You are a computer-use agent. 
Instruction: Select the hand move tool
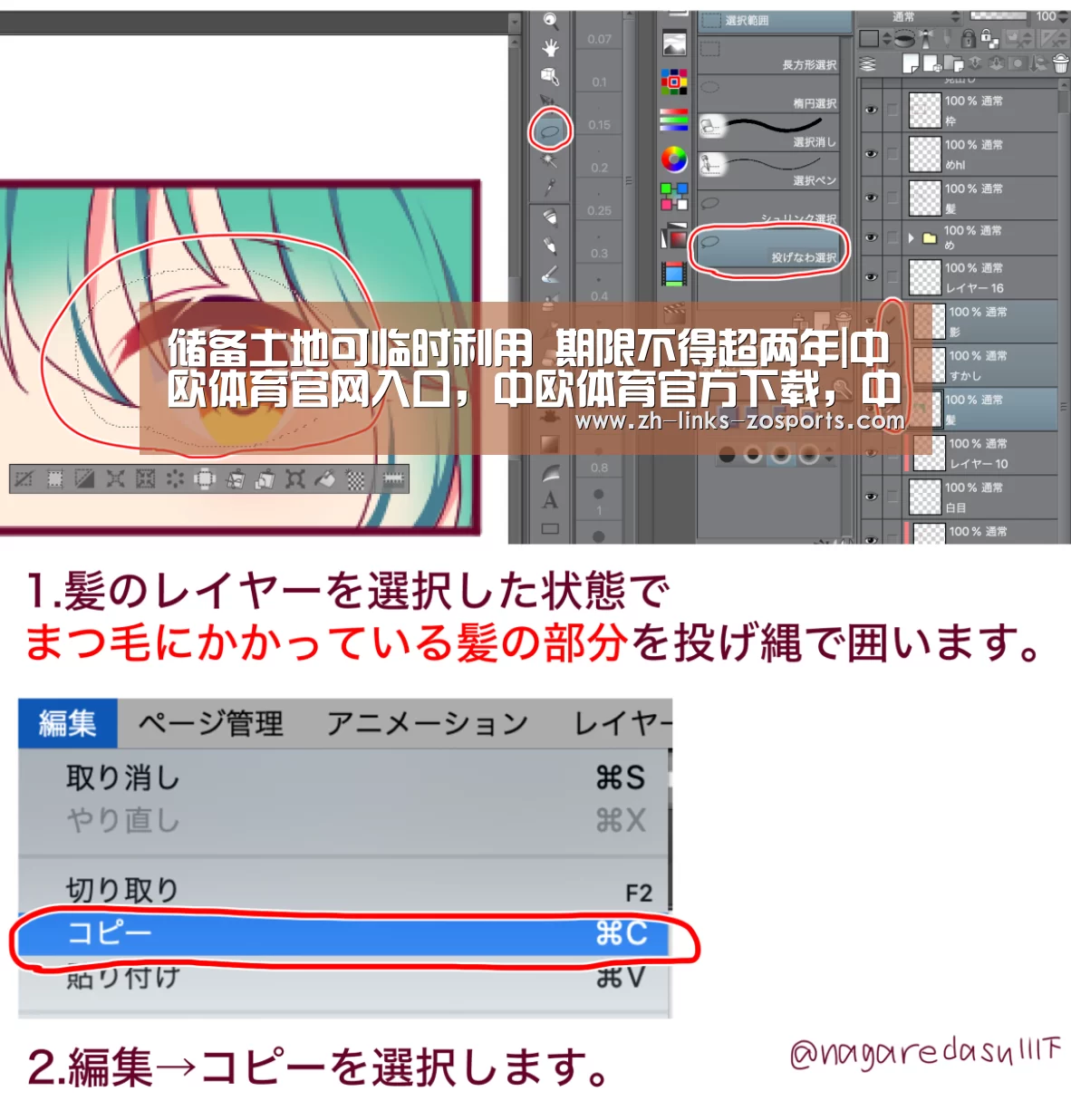pyautogui.click(x=550, y=48)
